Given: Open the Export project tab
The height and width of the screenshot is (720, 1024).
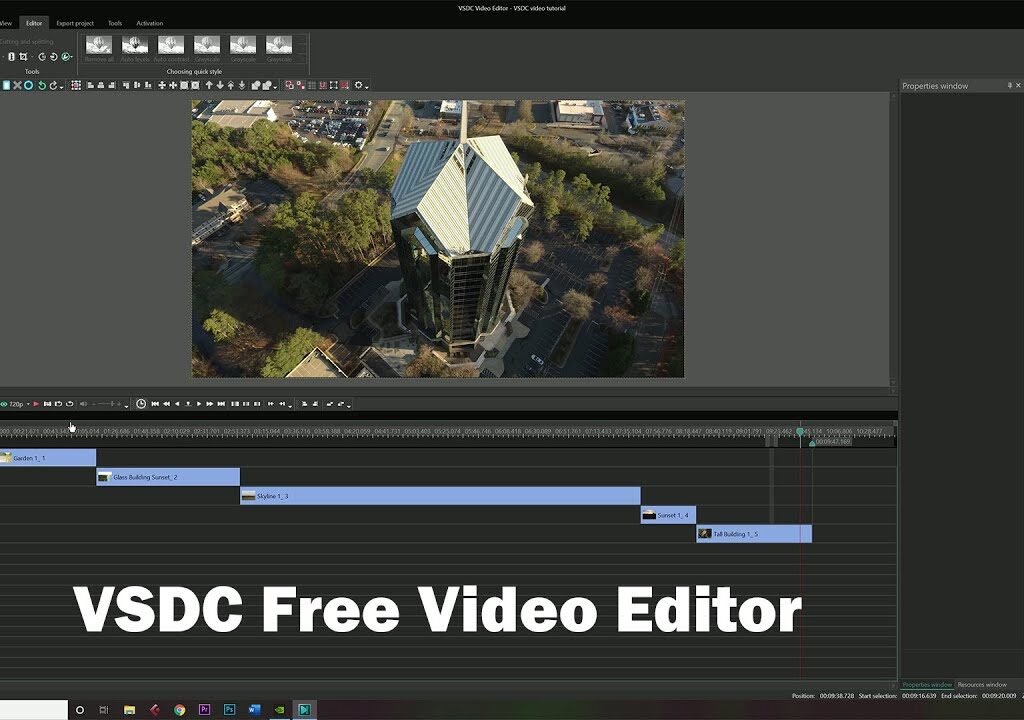Looking at the screenshot, I should click(75, 23).
